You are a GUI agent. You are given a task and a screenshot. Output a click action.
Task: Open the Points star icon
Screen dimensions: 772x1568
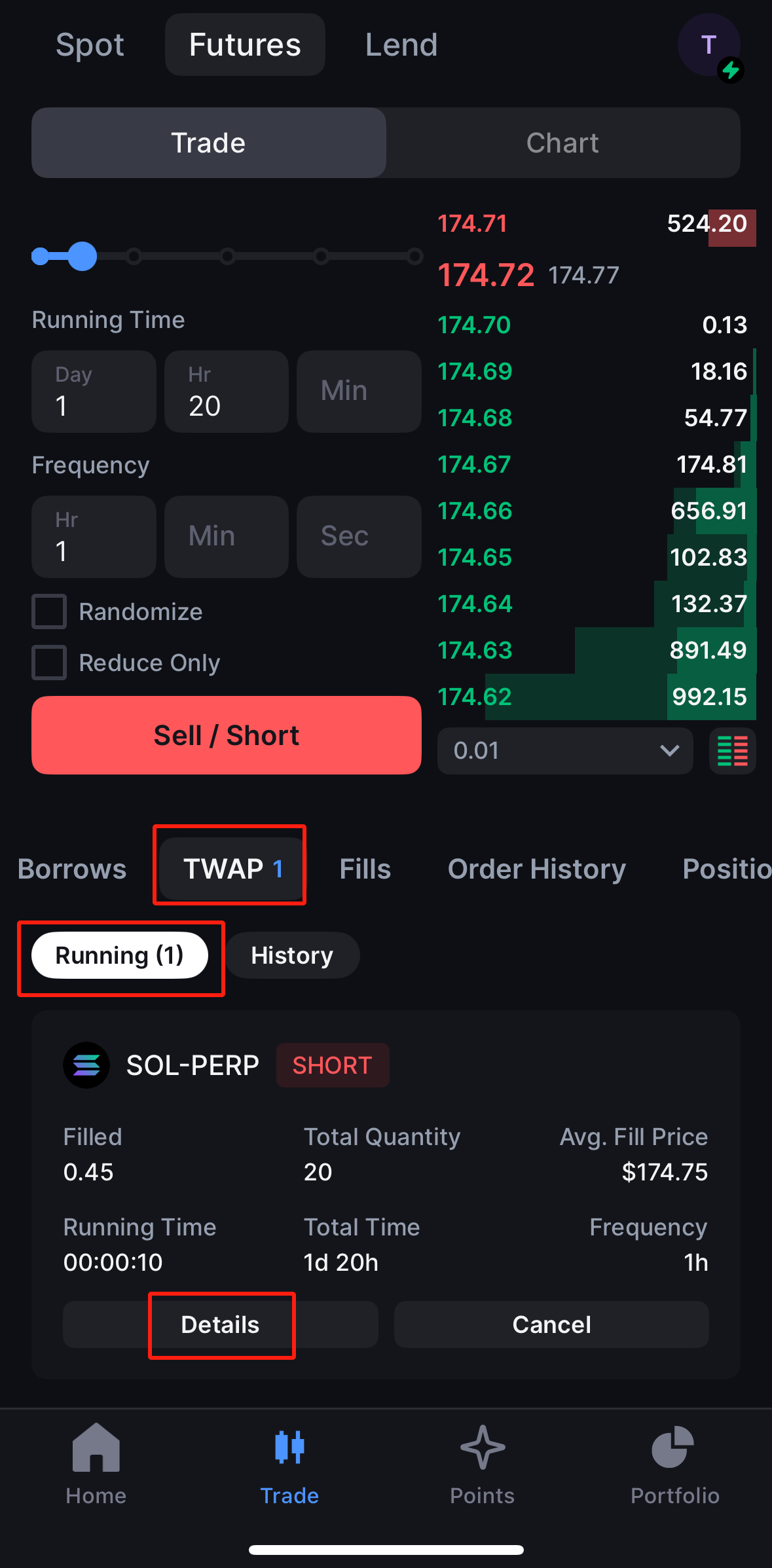[x=482, y=1448]
